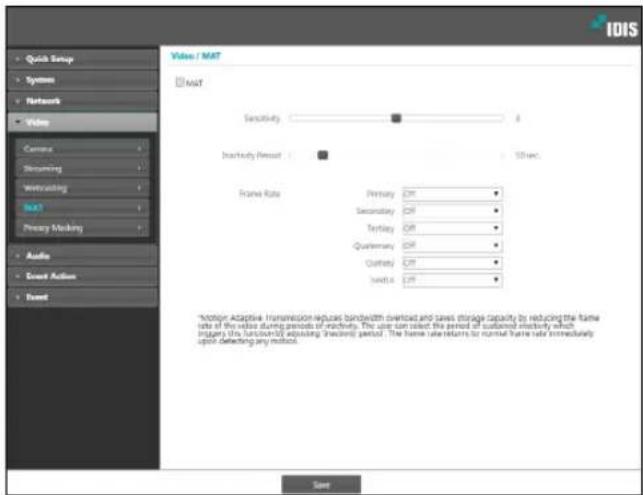Viewport: 643px width, 495px height.
Task: Open the Quaternary frame rate dropdown
Action: pyautogui.click(x=452, y=245)
